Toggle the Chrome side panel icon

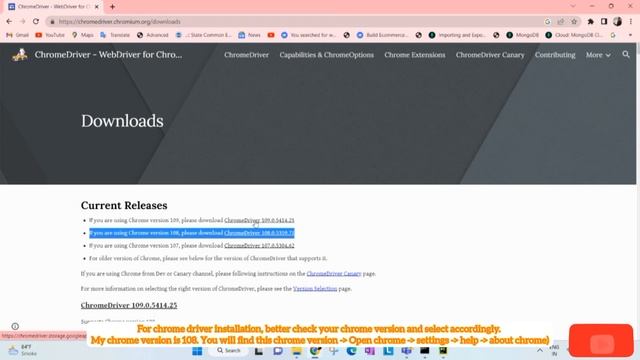(x=604, y=22)
